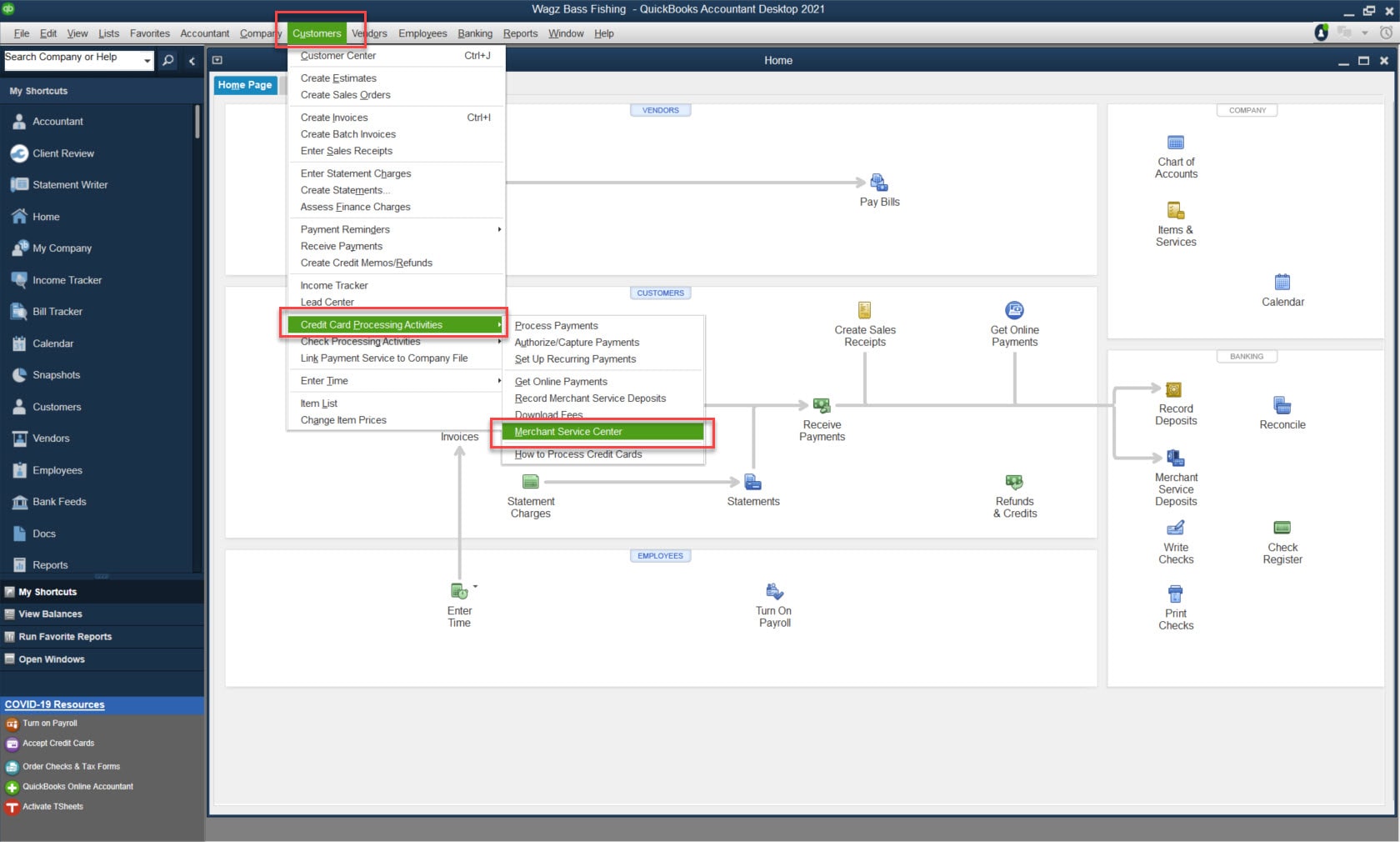
Task: Select Bill Tracker in shortcuts
Action: click(57, 312)
